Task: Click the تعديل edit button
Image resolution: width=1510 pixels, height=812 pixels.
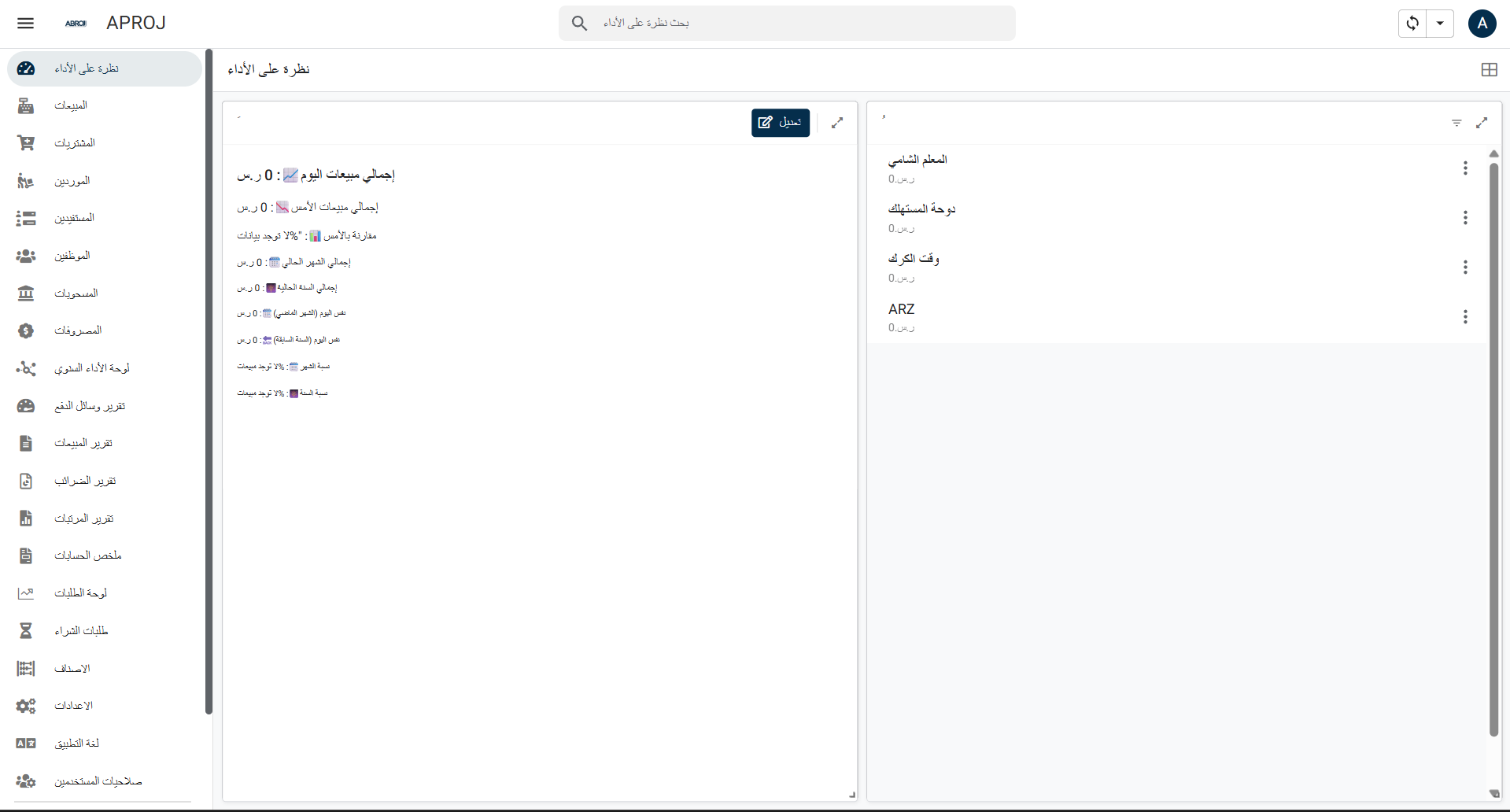Action: [780, 122]
